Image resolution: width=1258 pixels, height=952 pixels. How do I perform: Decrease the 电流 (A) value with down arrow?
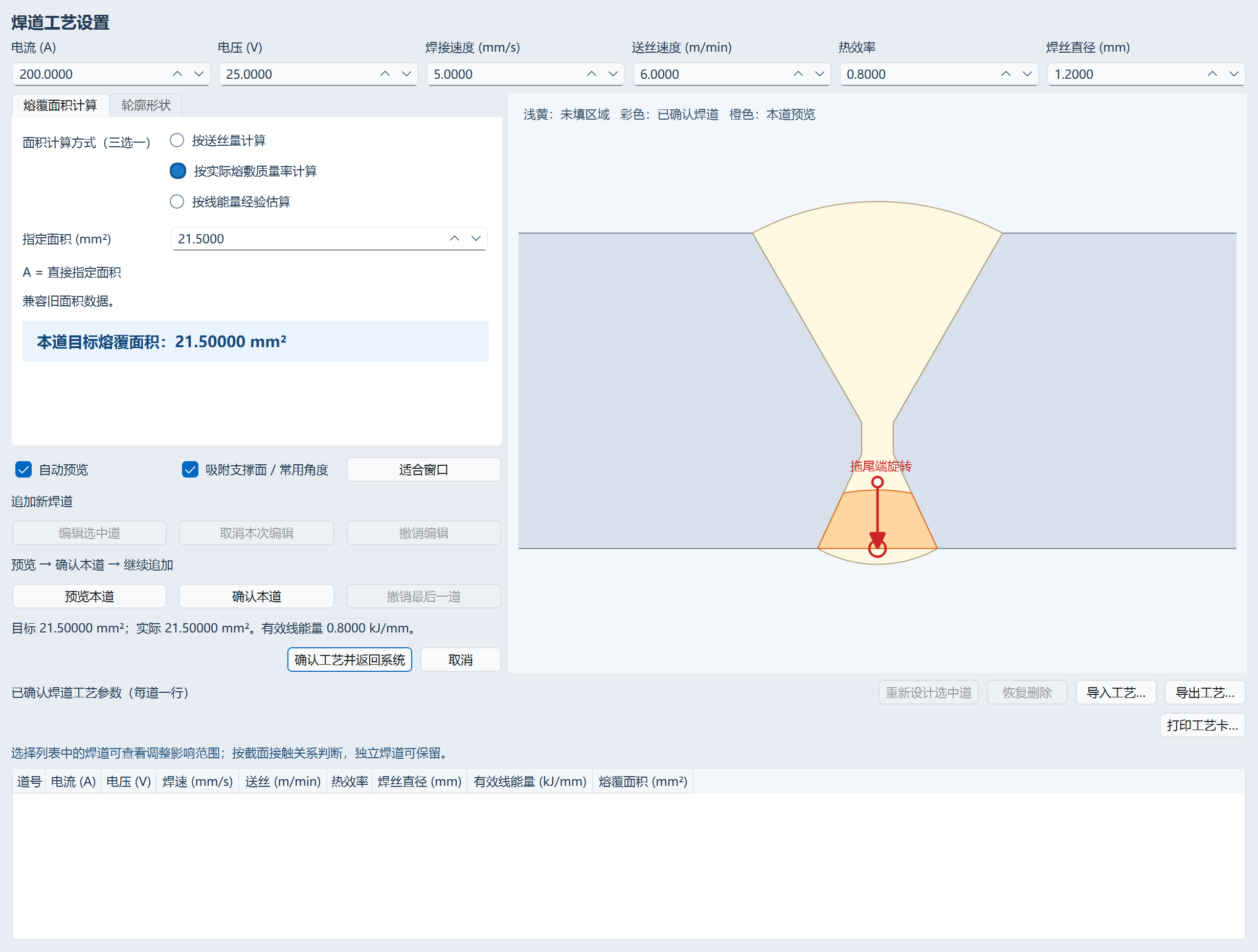click(198, 74)
